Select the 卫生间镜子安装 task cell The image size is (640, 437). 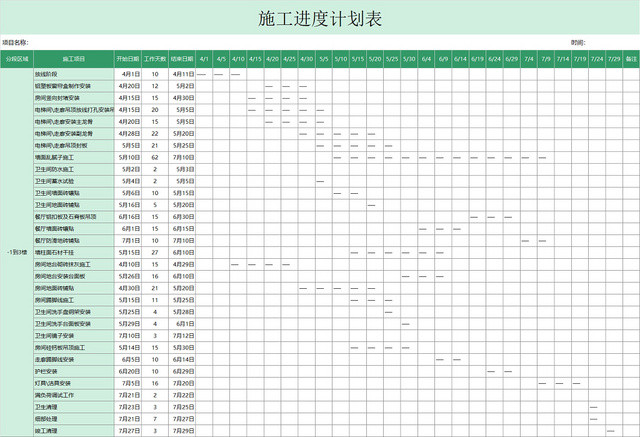(73, 336)
